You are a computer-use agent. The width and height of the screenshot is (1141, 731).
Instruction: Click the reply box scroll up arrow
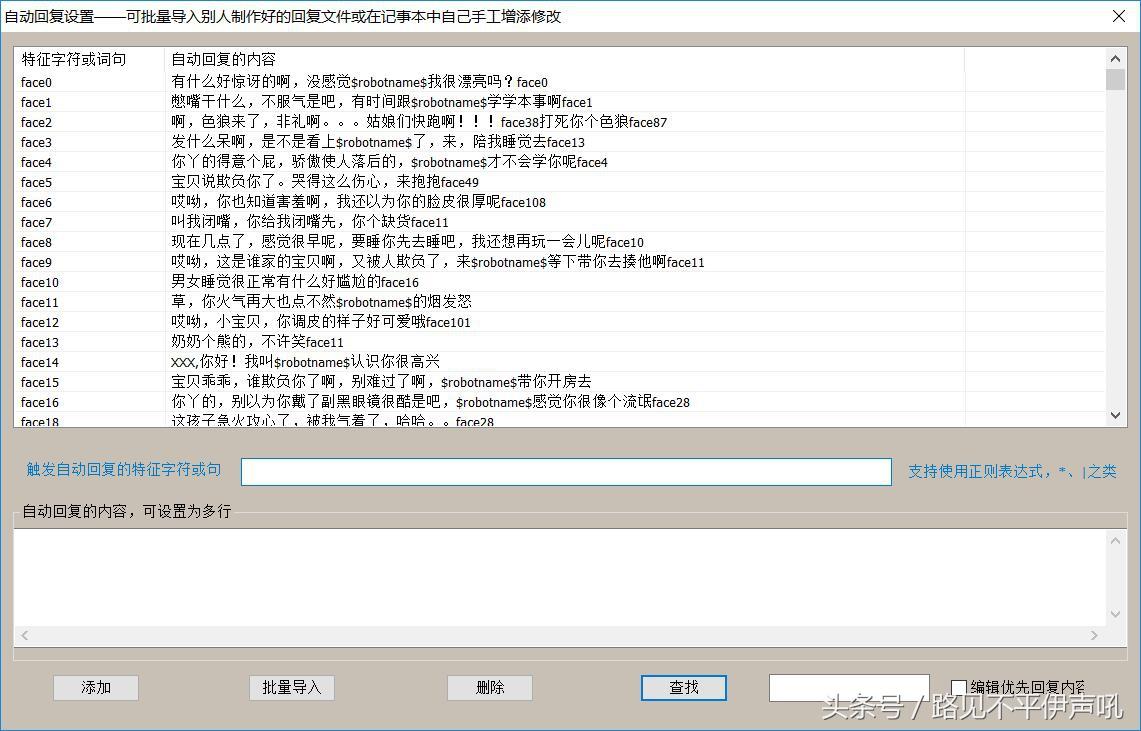pyautogui.click(x=1115, y=540)
